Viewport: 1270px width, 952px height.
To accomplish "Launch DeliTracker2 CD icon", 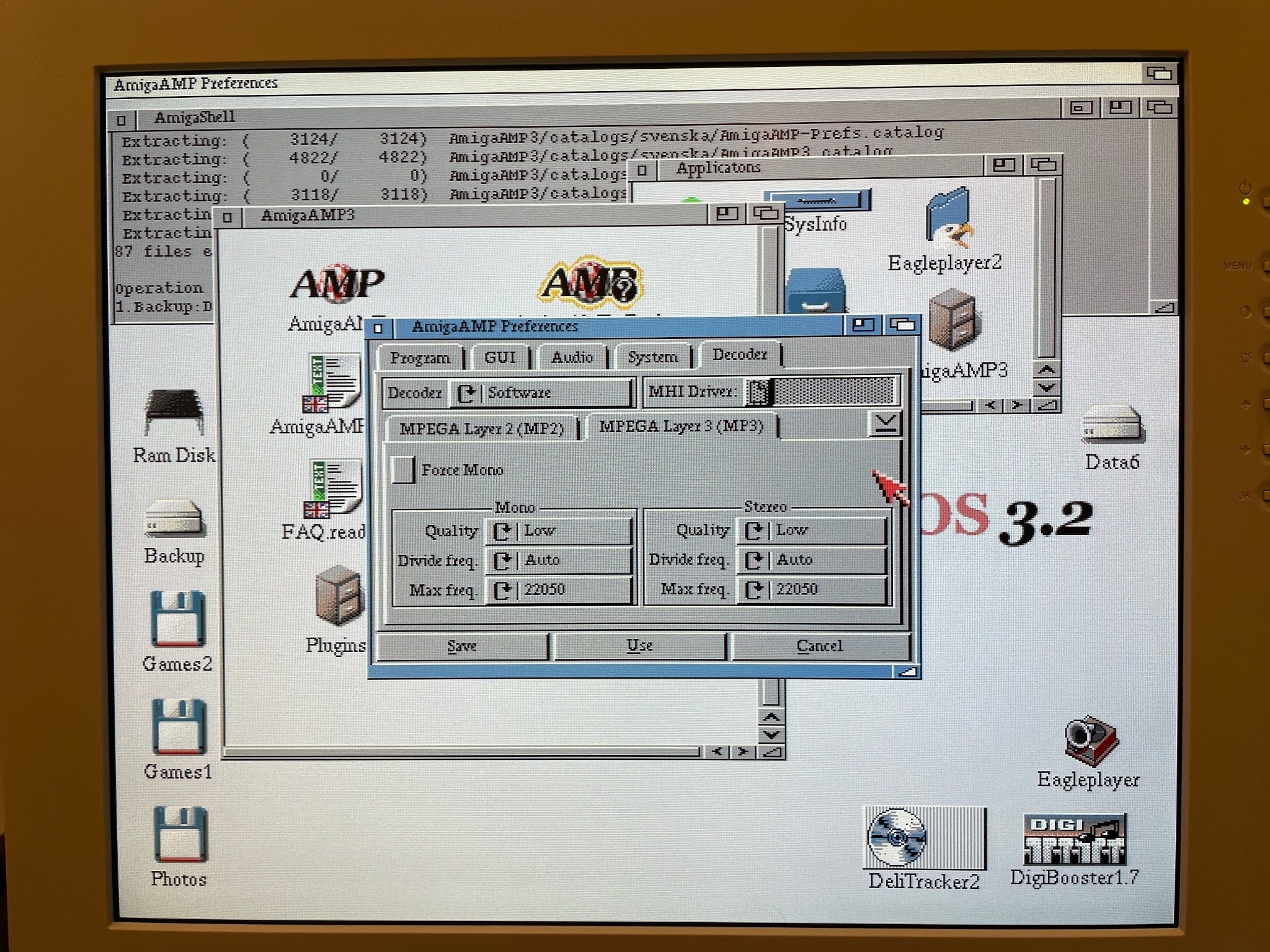I will point(924,838).
